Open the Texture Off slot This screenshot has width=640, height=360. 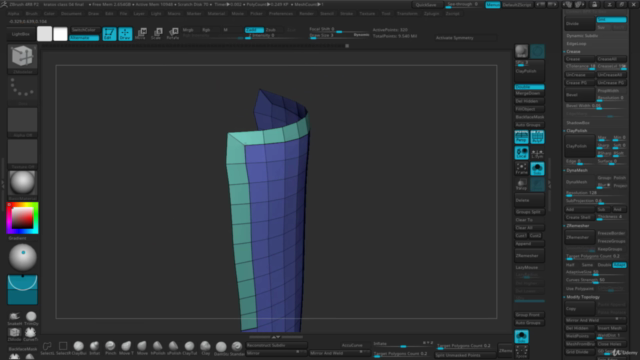point(22,152)
